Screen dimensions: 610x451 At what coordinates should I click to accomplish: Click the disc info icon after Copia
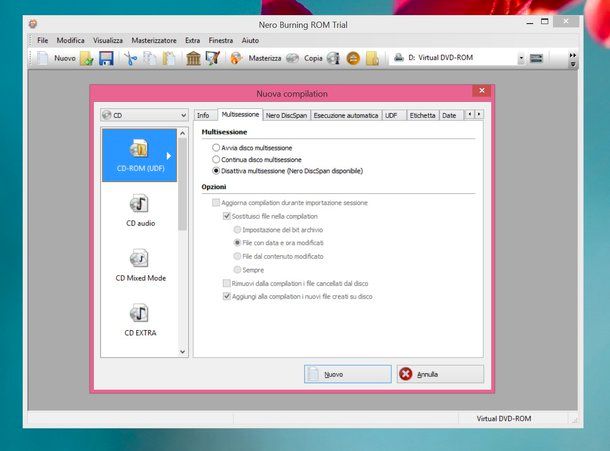coord(333,58)
